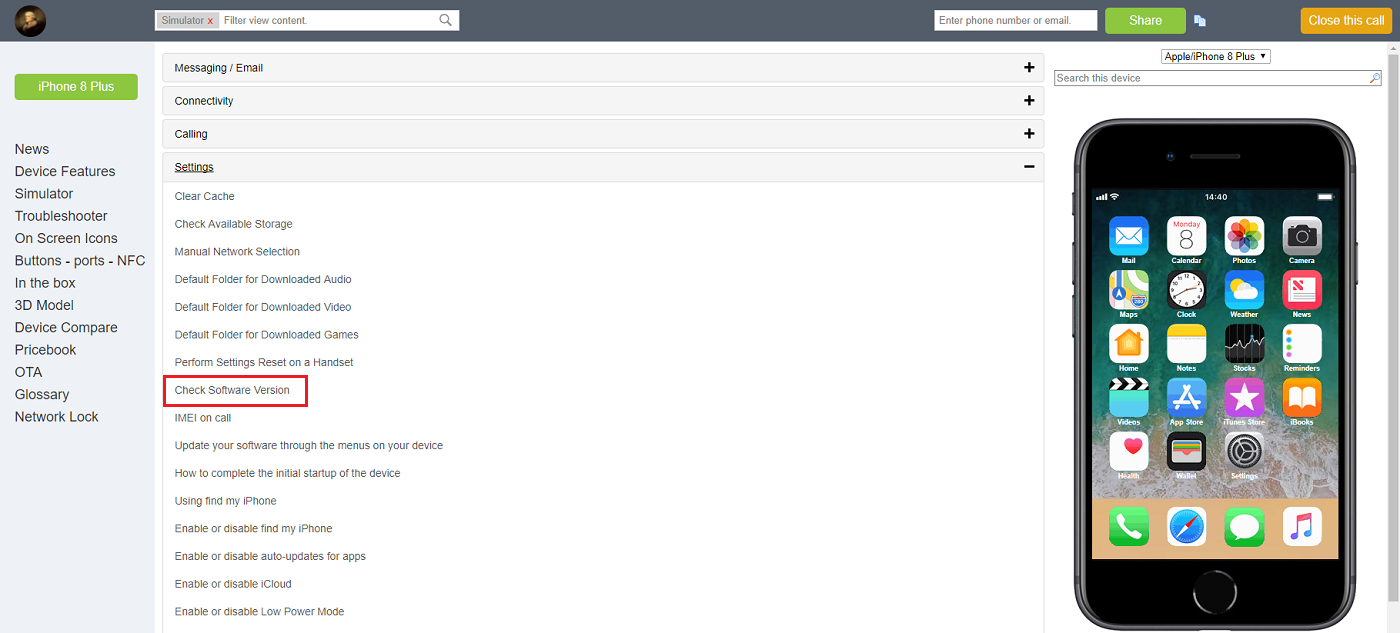Tap the iBooks app icon
The image size is (1400, 633).
point(1302,397)
